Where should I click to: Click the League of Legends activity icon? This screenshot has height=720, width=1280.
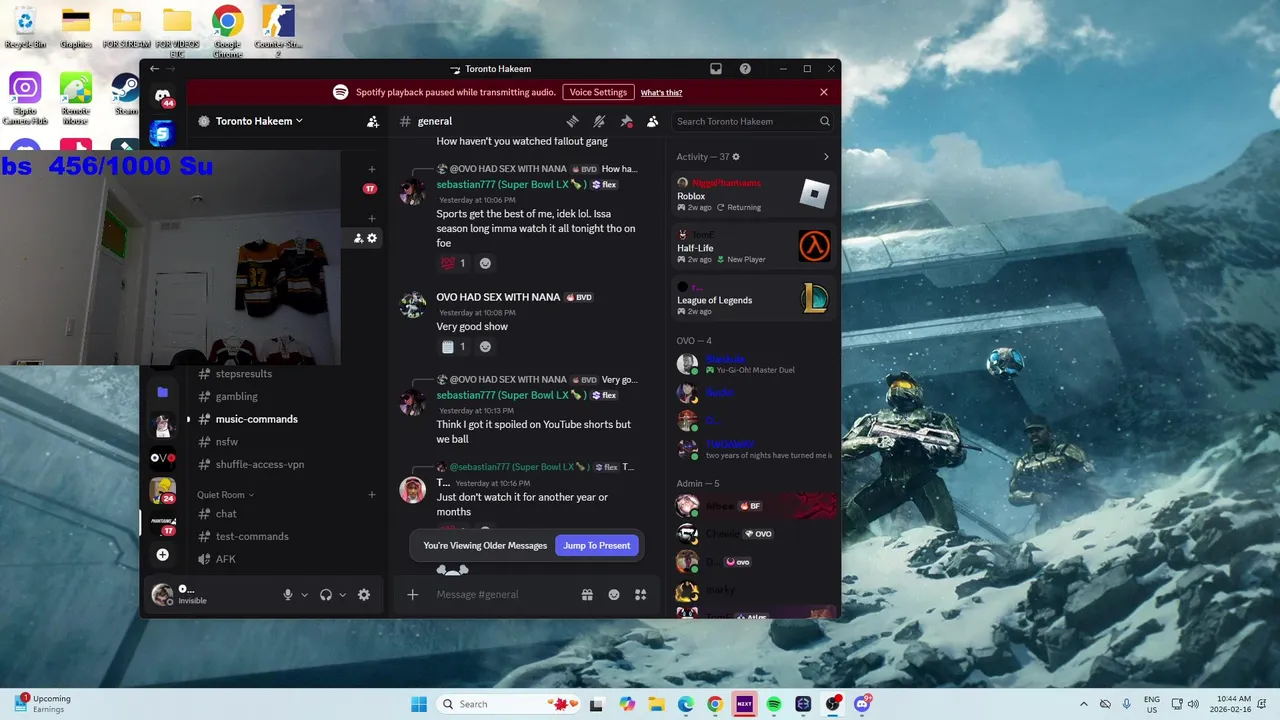coord(815,298)
